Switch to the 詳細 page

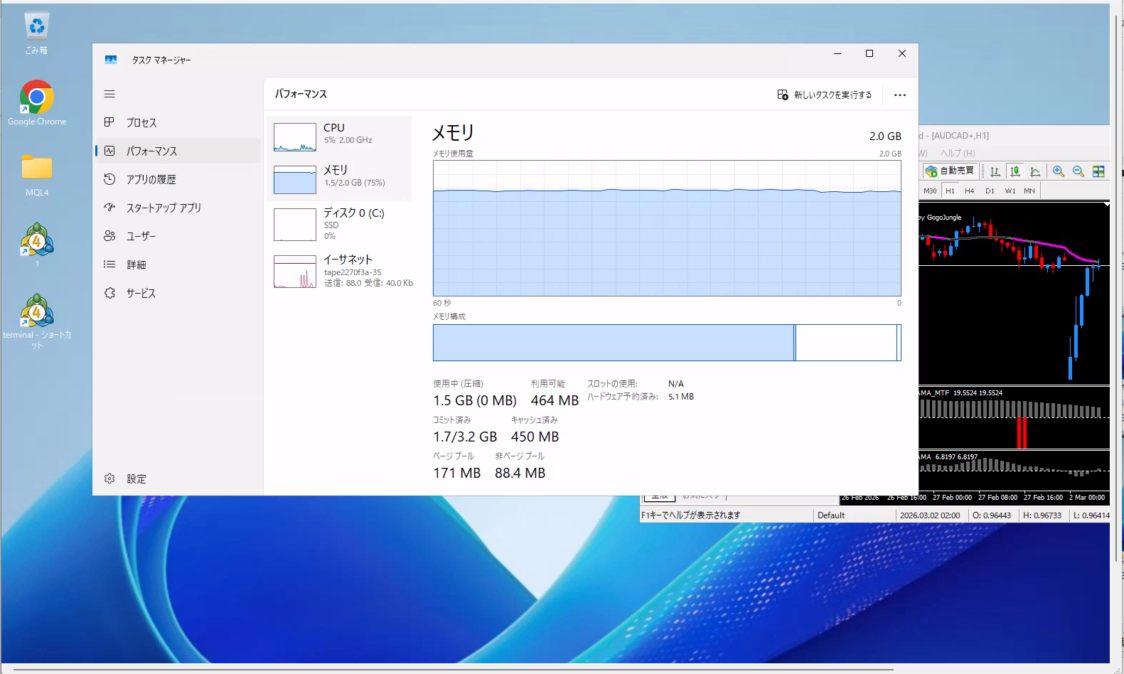[x=135, y=265]
